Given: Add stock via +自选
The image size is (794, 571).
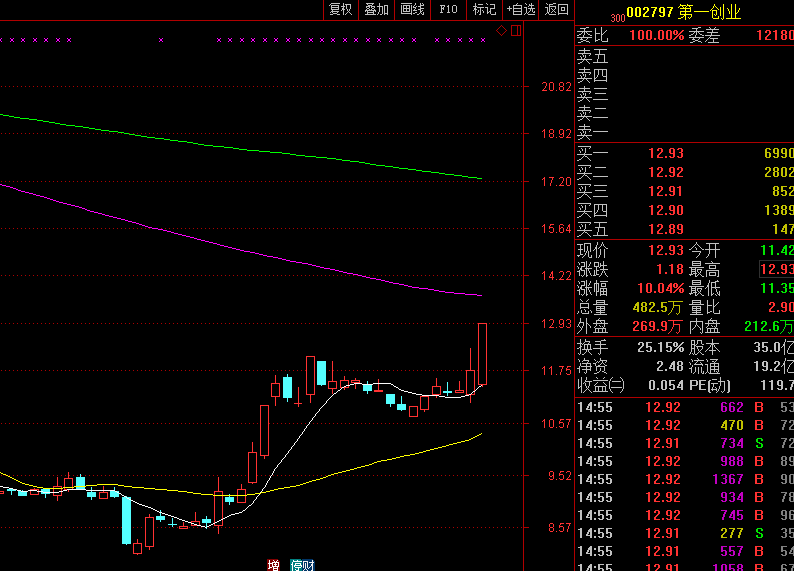Looking at the screenshot, I should (521, 10).
